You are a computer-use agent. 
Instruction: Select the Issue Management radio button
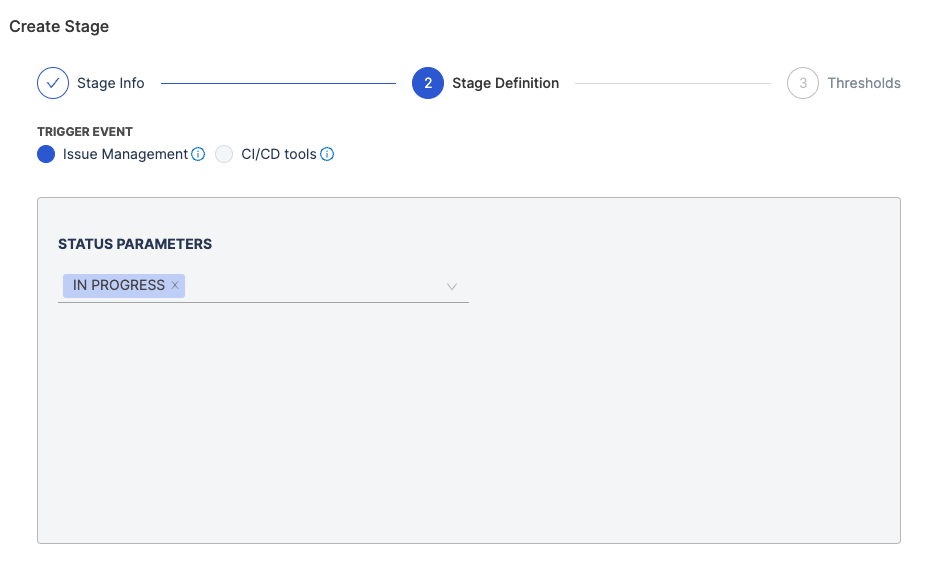(x=46, y=154)
